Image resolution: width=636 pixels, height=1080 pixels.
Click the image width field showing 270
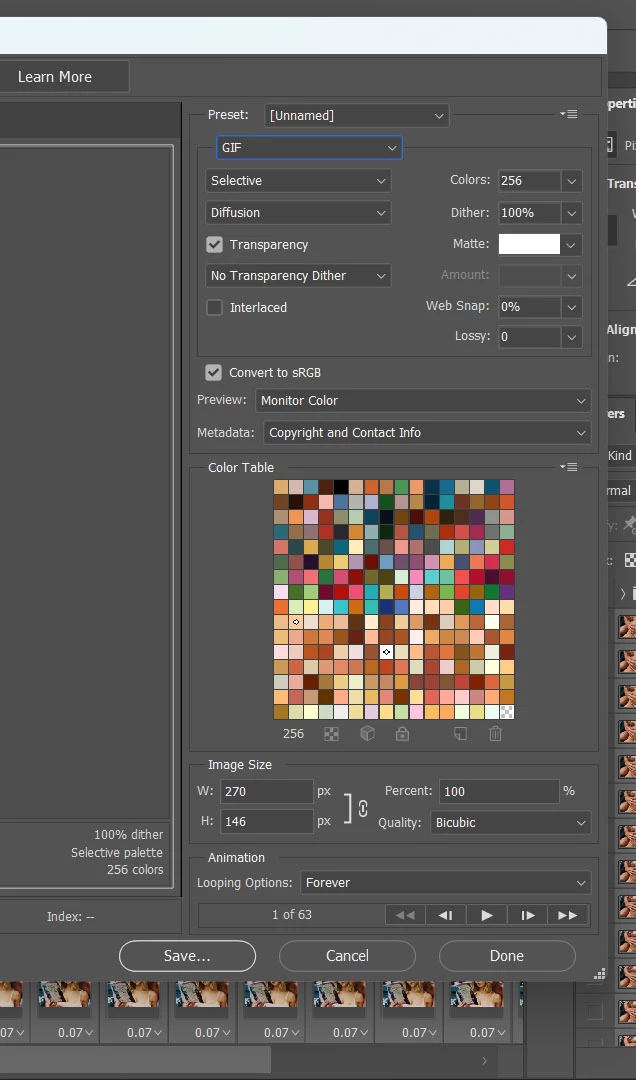point(267,792)
